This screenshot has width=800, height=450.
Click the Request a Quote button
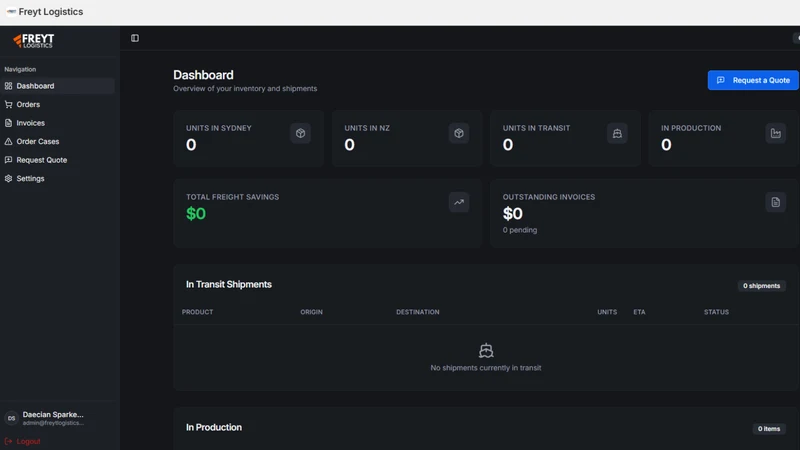point(753,80)
